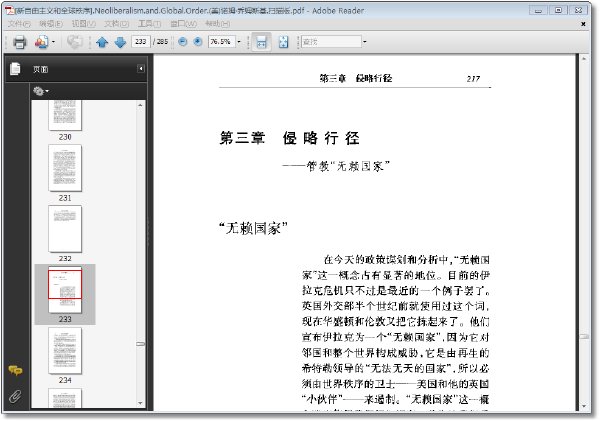This screenshot has width=600, height=422.
Task: Select the fit one full page icon
Action: (x=284, y=42)
